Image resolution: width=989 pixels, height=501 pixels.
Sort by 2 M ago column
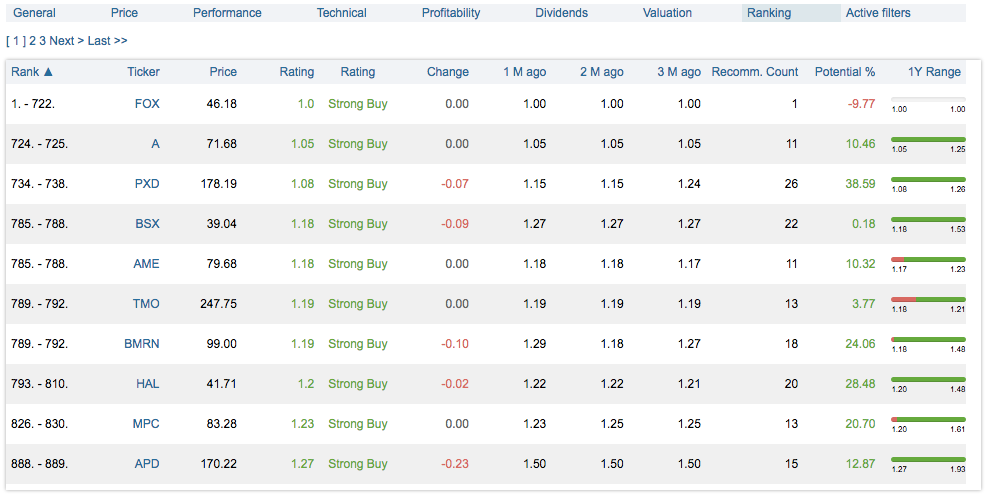(602, 72)
